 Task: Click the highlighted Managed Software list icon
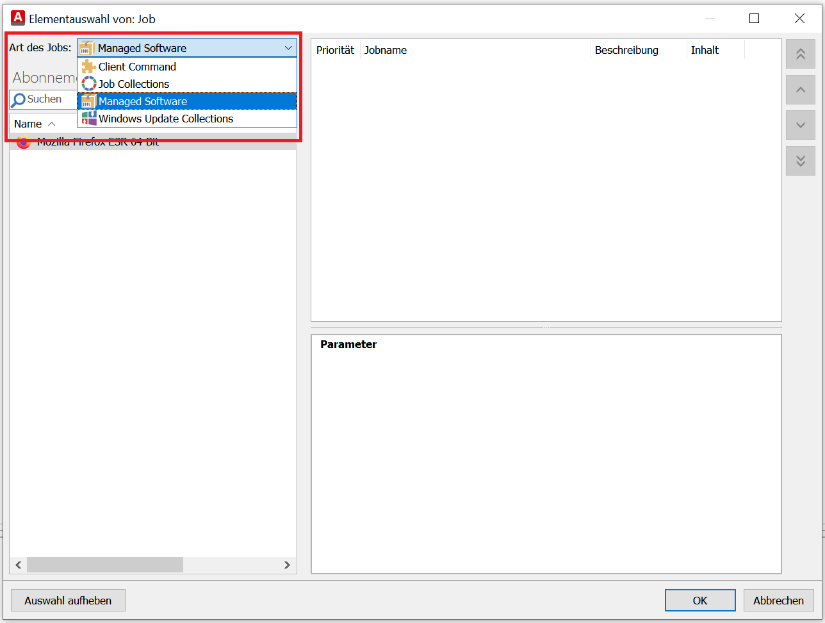click(x=88, y=101)
